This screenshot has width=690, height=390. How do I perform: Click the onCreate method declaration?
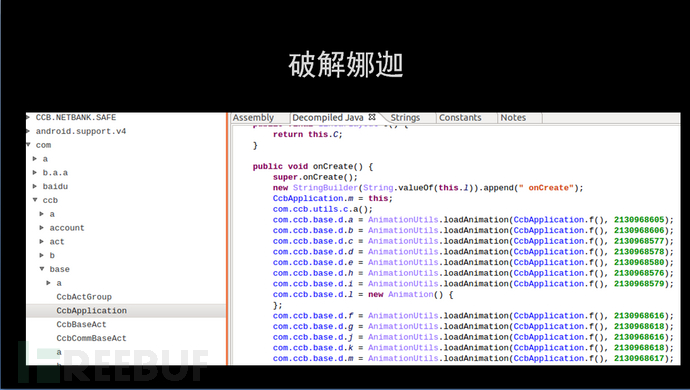click(x=313, y=166)
